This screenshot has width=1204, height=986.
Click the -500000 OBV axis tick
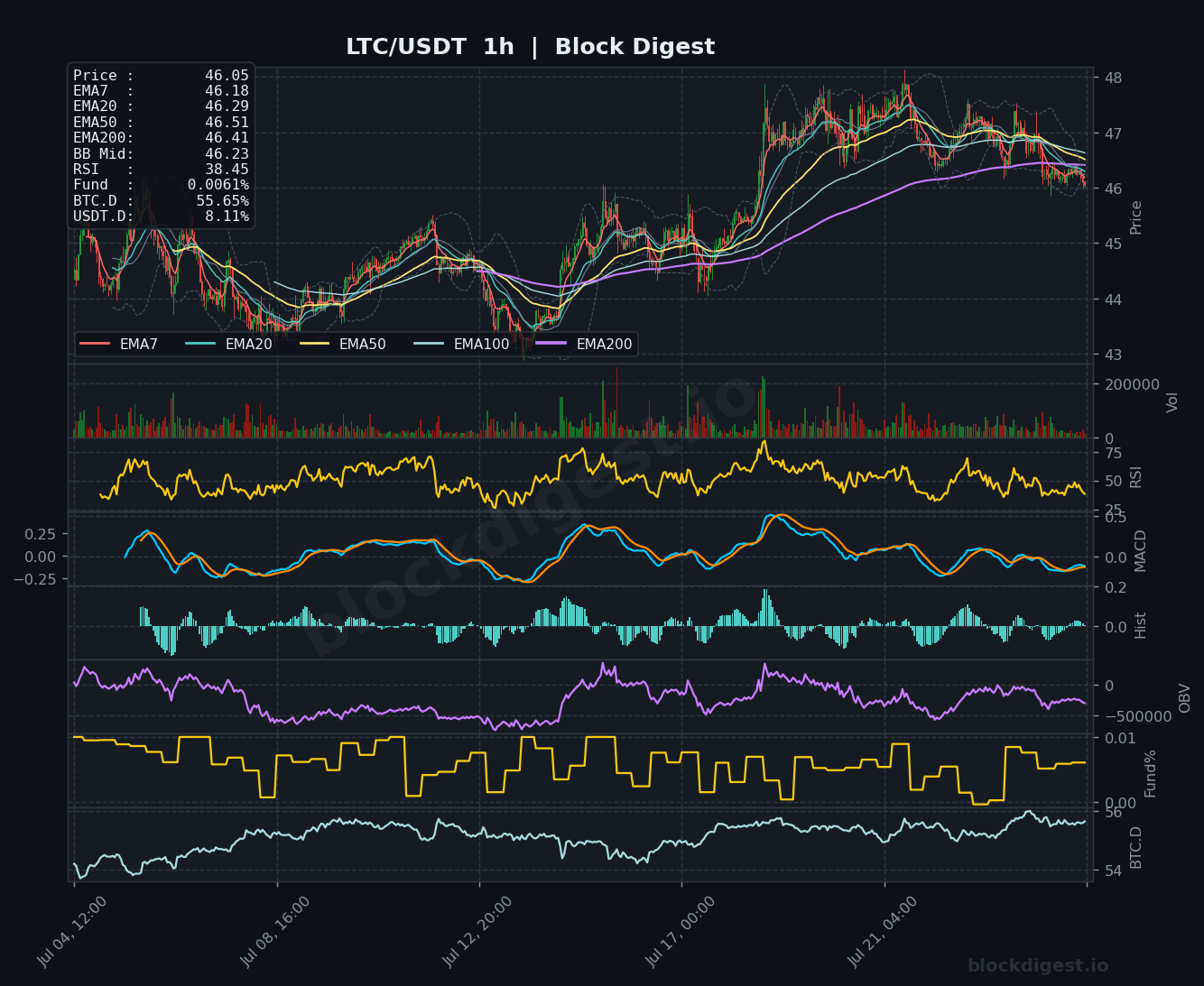click(x=1137, y=716)
